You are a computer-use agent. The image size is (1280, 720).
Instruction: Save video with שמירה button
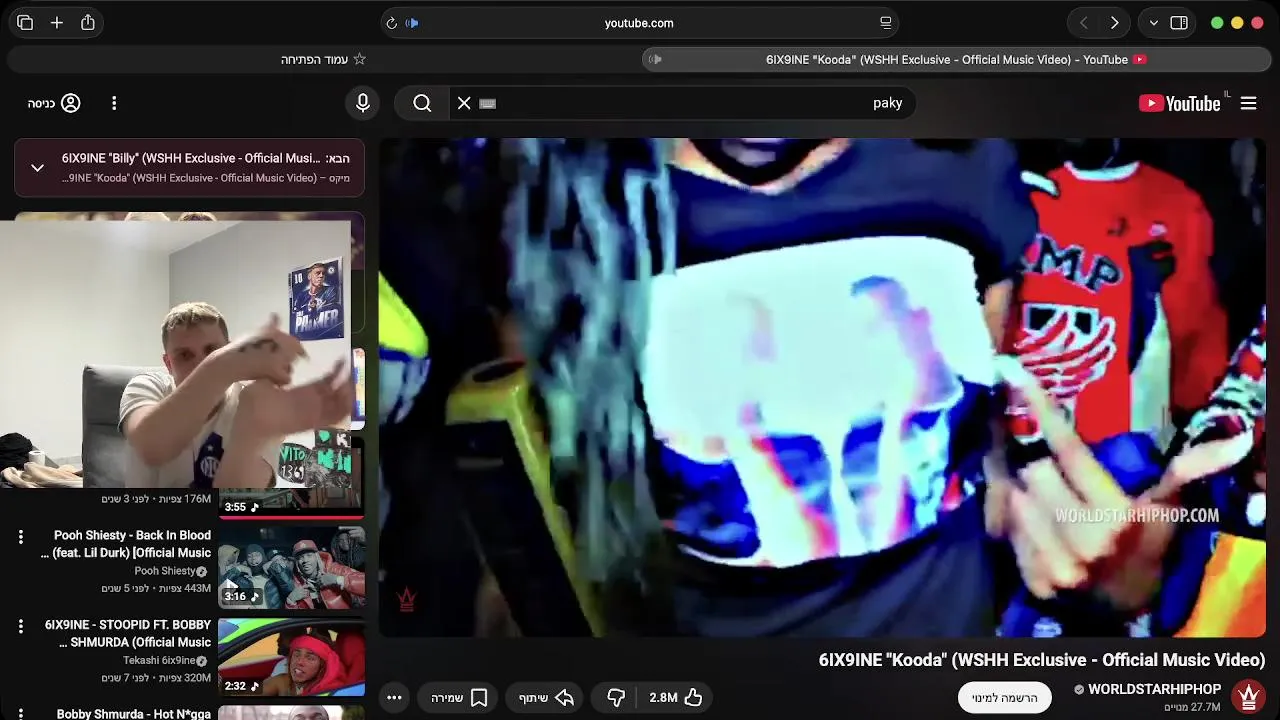(x=460, y=697)
